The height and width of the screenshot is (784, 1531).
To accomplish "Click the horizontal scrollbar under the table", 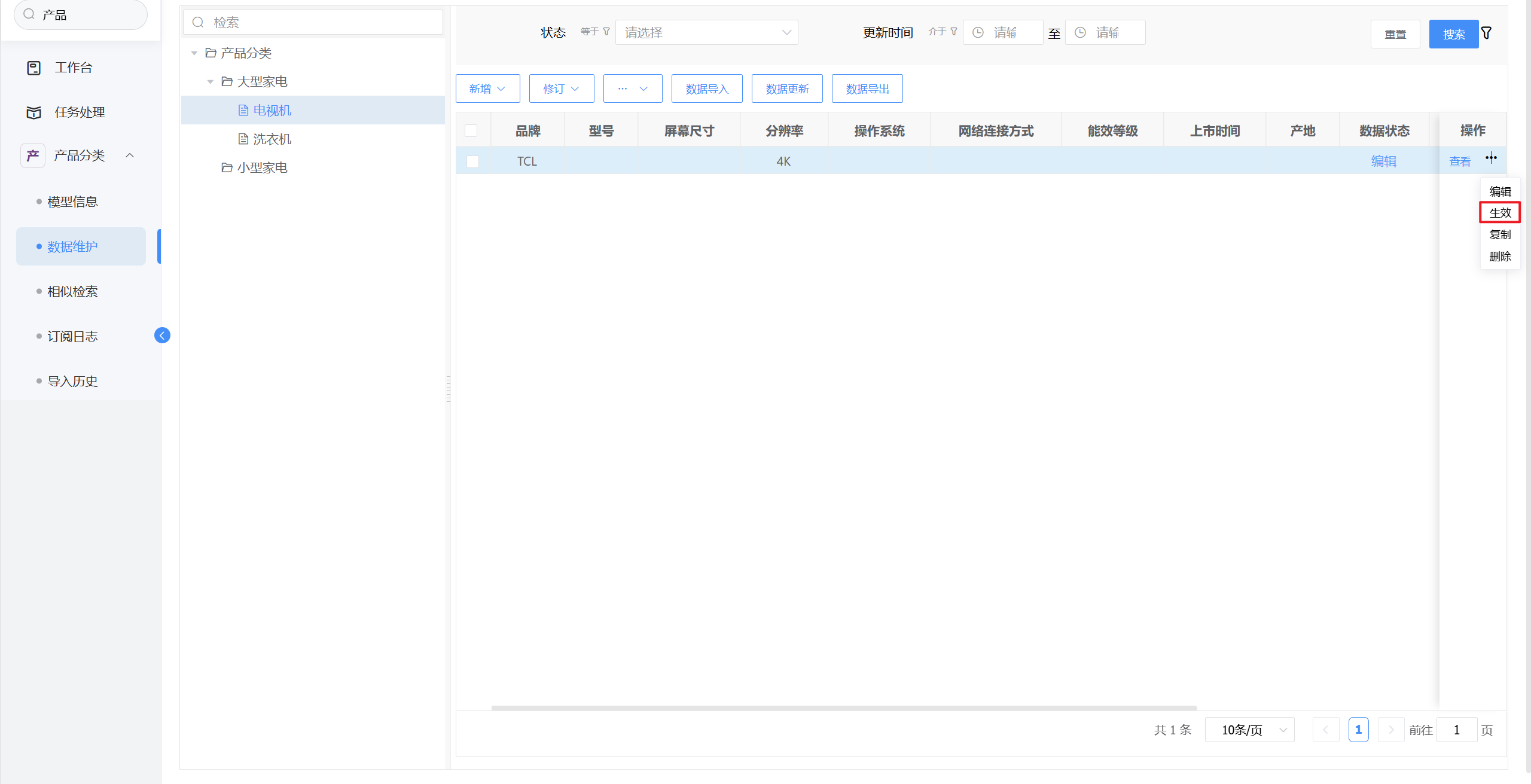I will click(x=843, y=708).
